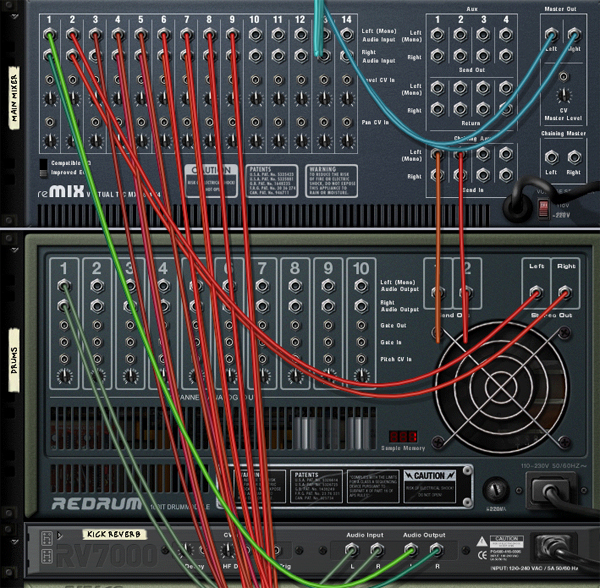This screenshot has height=588, width=600.
Task: Click Redrum channel 8 Left audio output jack
Action: [295, 286]
